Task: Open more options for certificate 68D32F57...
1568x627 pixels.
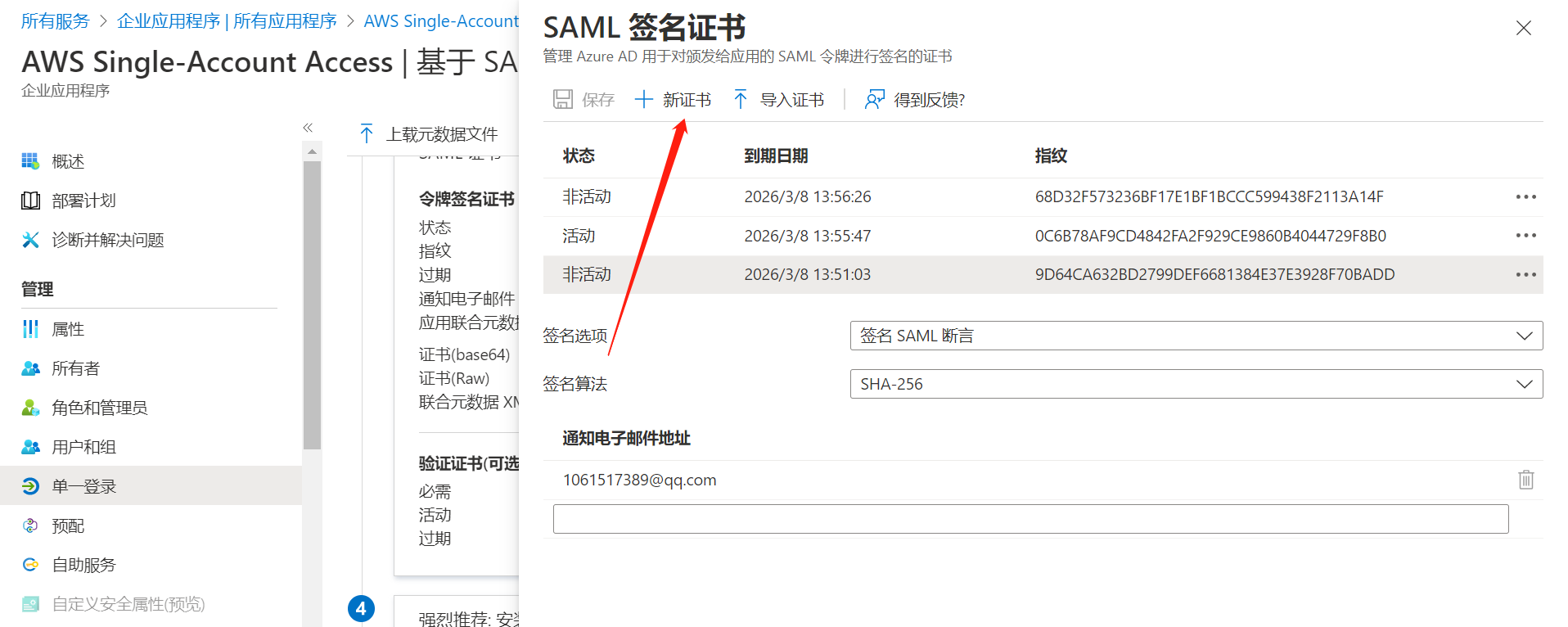Action: (x=1525, y=196)
